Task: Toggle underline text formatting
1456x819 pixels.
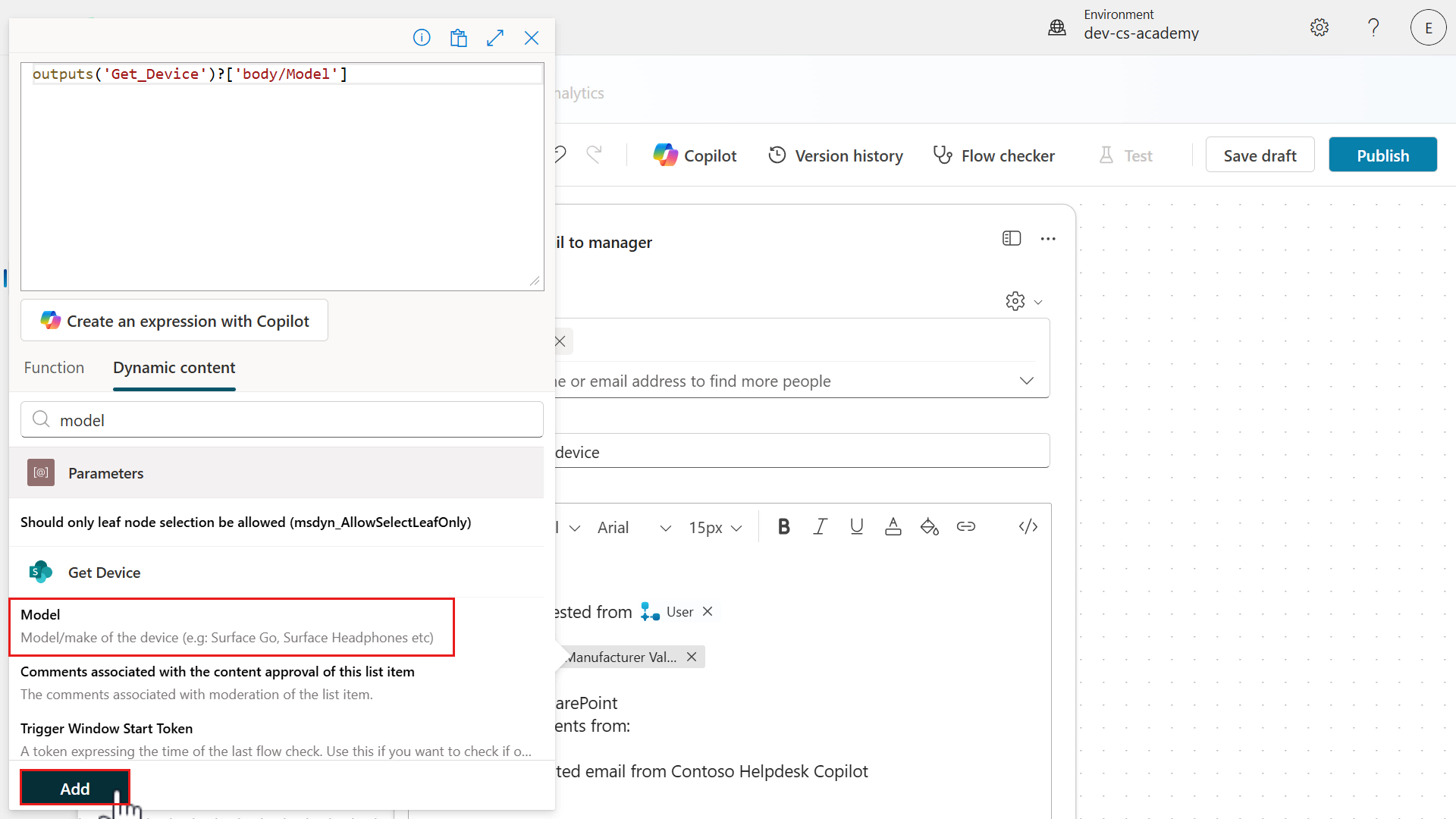Action: pos(856,526)
